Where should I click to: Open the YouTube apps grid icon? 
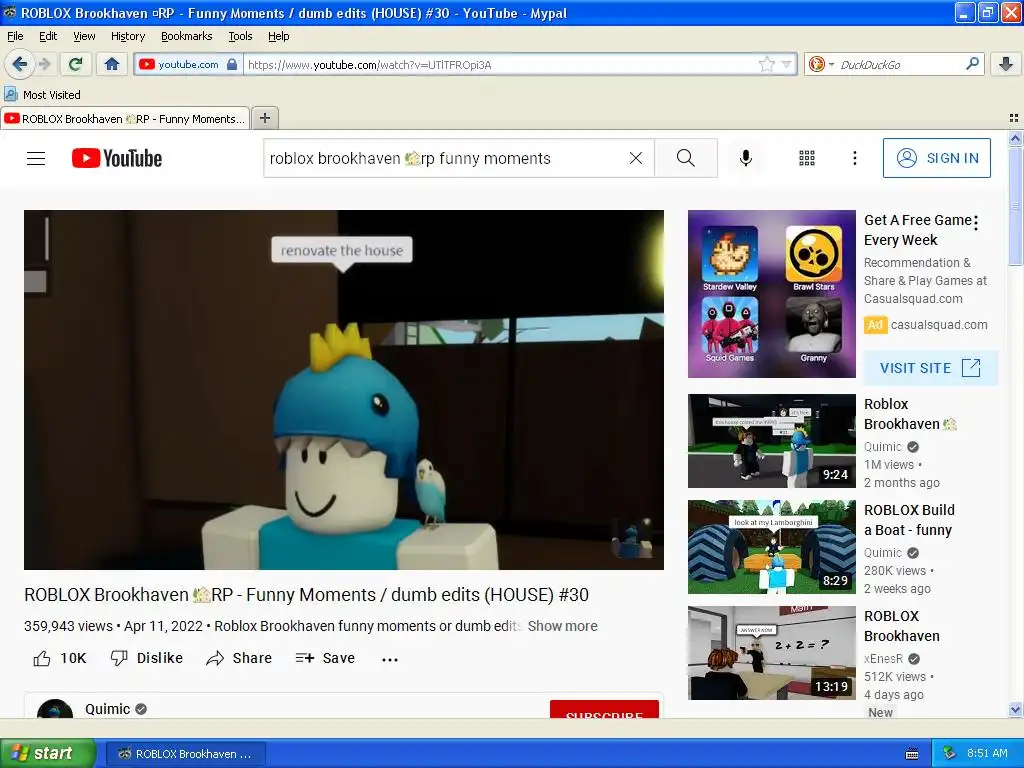tap(807, 158)
